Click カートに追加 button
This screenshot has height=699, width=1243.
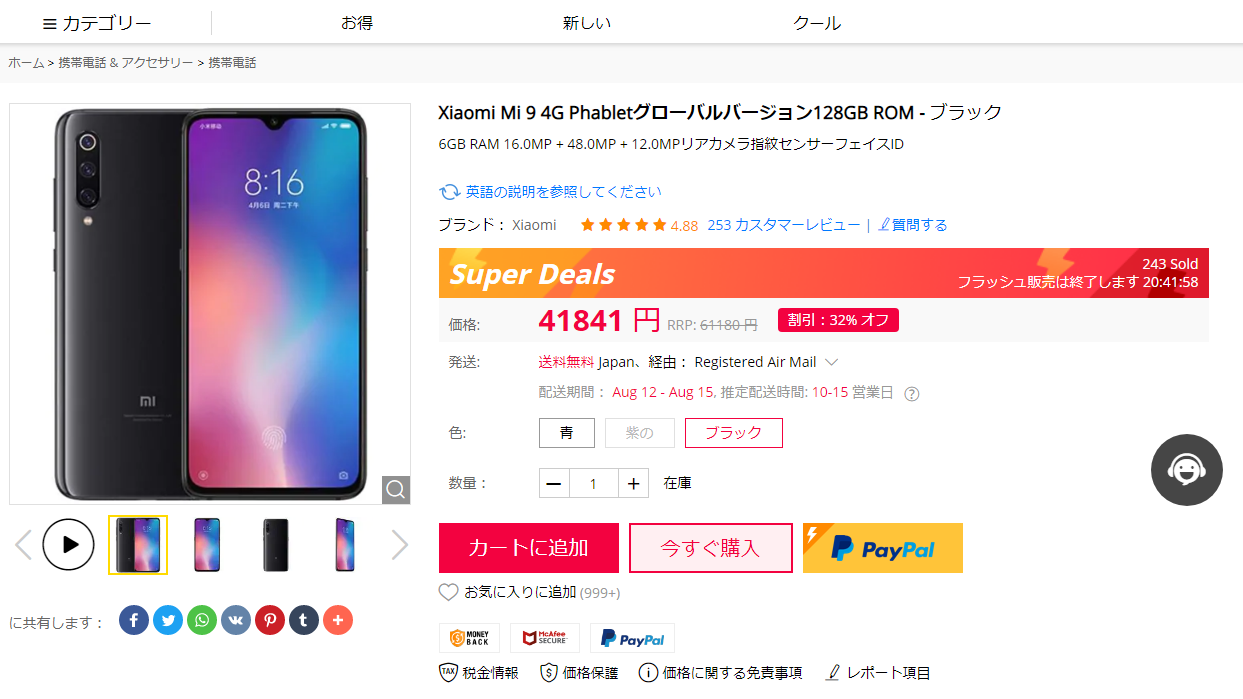click(x=529, y=548)
